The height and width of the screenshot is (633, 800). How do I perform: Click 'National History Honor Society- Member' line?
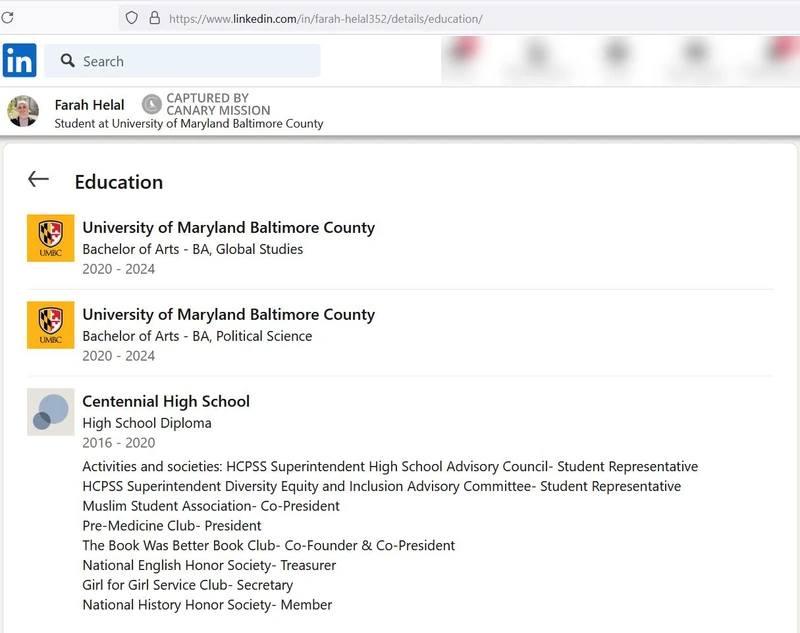[x=207, y=605]
